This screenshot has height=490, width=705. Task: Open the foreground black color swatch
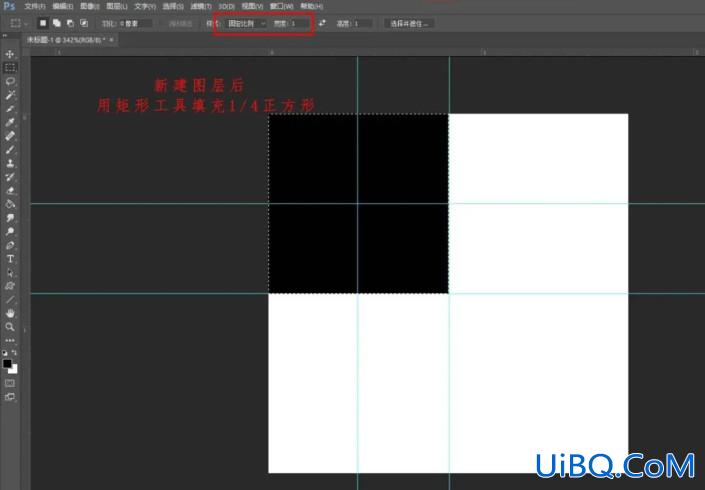(x=7, y=364)
